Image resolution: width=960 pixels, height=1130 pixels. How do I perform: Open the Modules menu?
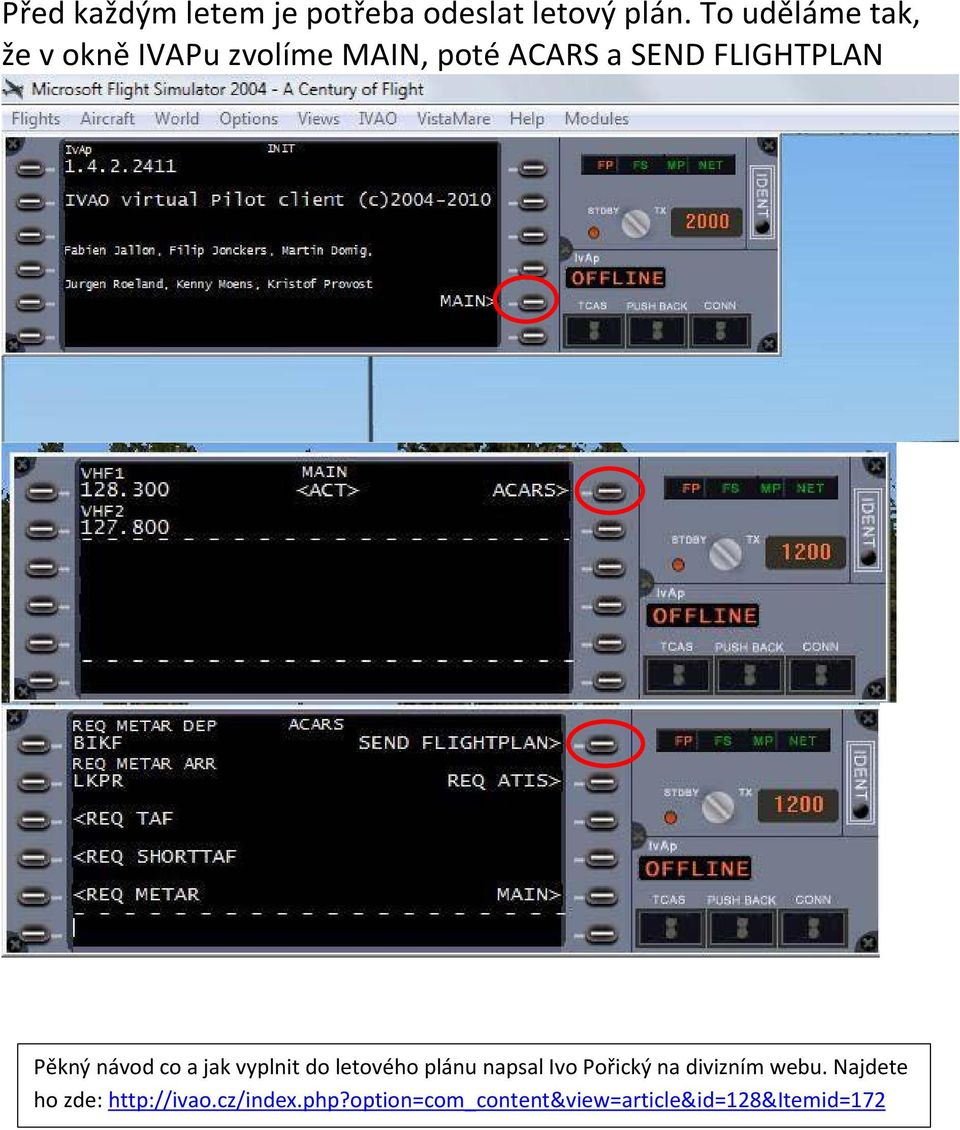pos(596,119)
